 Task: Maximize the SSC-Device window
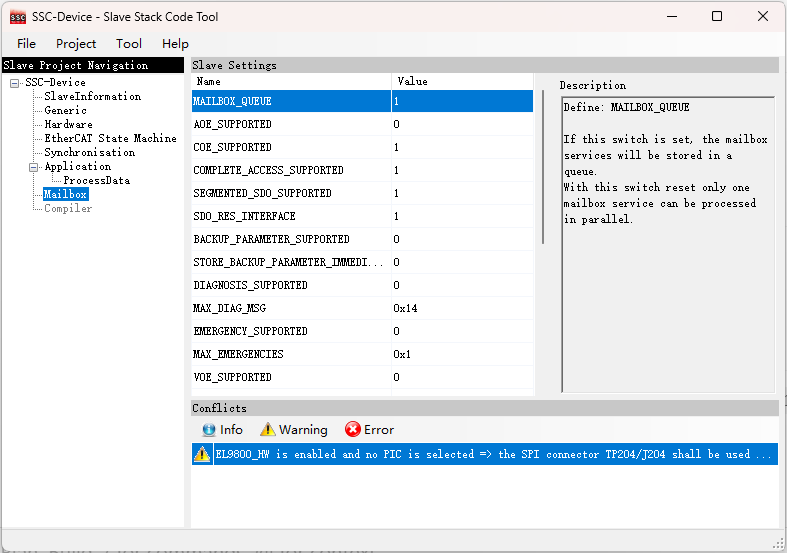(x=717, y=17)
